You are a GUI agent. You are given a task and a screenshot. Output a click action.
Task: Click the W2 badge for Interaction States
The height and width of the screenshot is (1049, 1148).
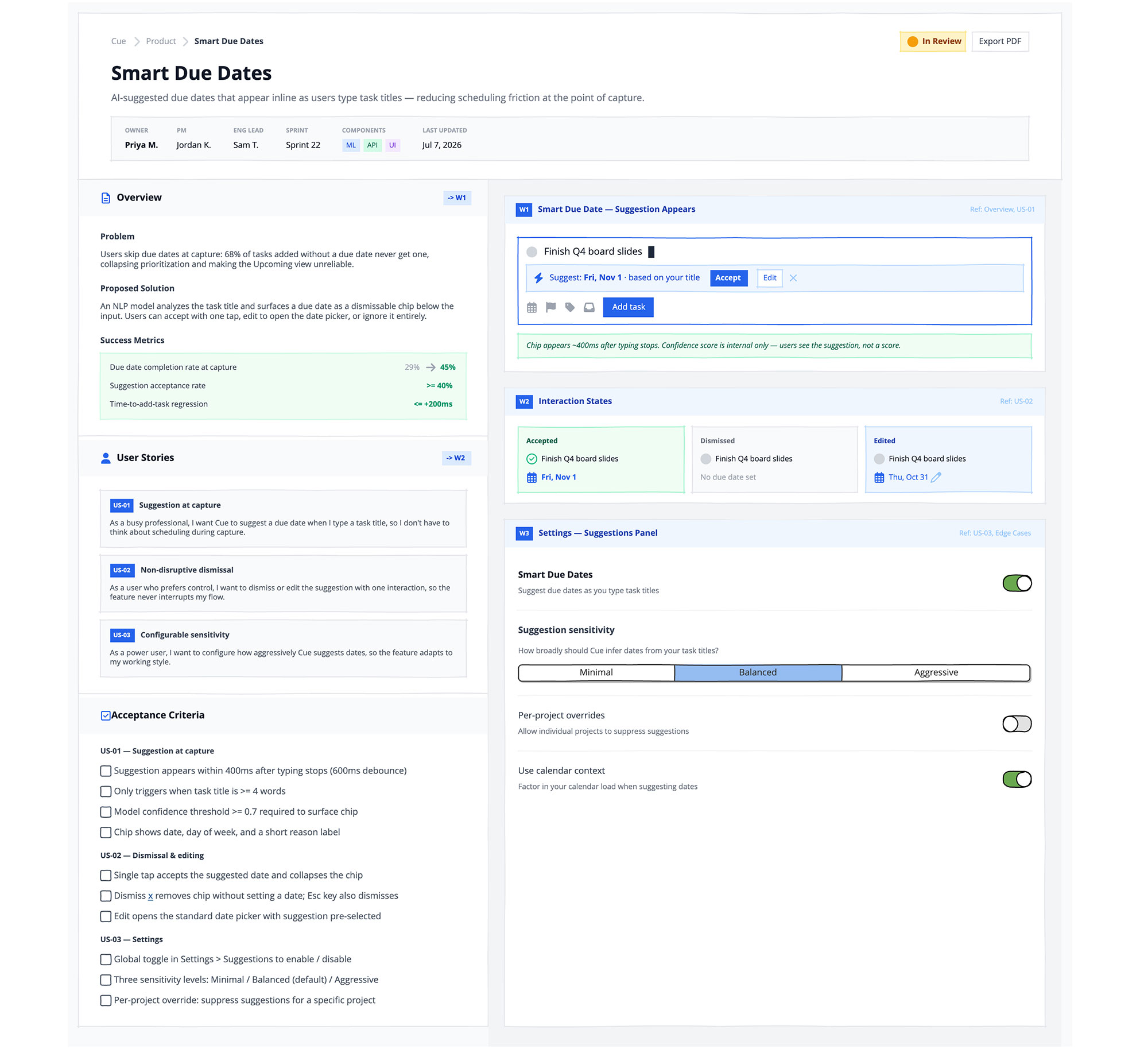tap(524, 401)
